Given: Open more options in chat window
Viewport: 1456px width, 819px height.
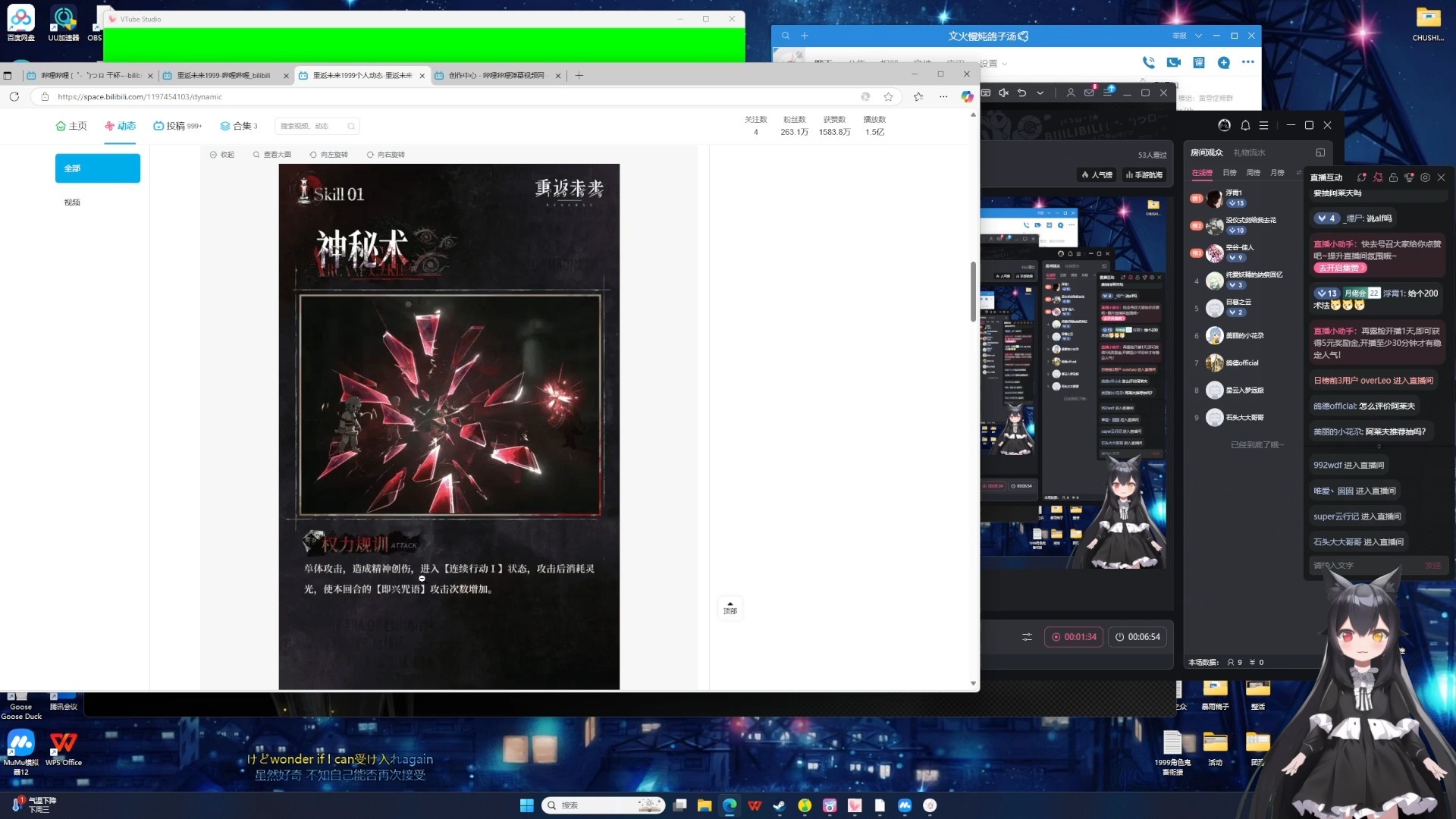Looking at the screenshot, I should point(1248,62).
